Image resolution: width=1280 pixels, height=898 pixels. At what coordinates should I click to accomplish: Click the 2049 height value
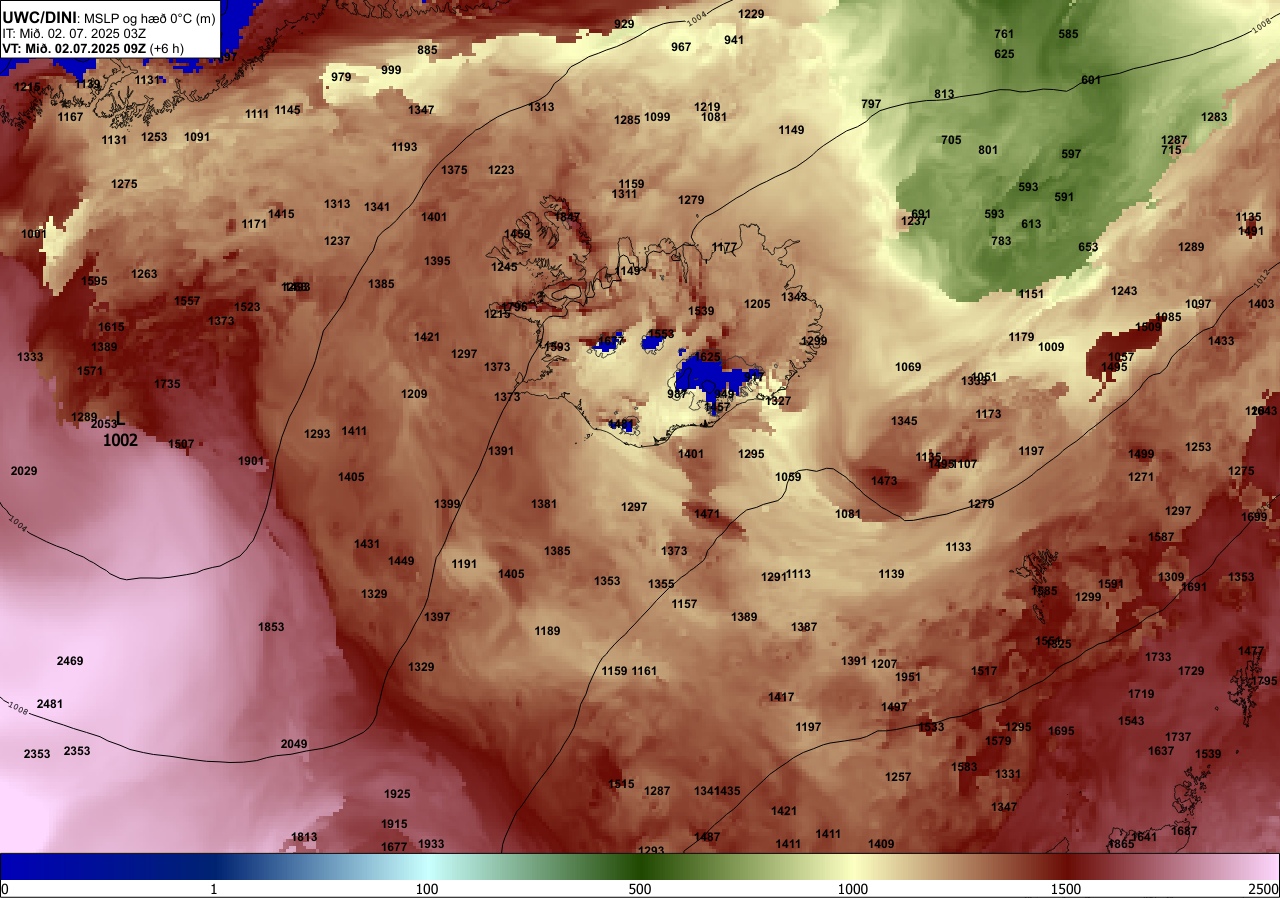click(x=294, y=744)
